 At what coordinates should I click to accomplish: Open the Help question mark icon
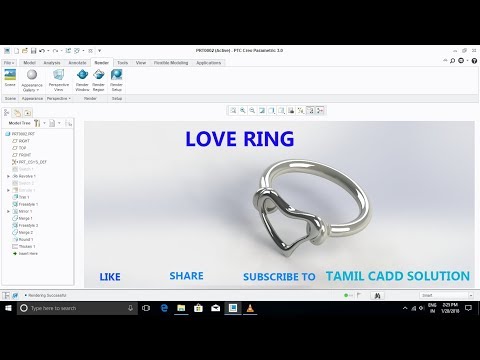(474, 61)
